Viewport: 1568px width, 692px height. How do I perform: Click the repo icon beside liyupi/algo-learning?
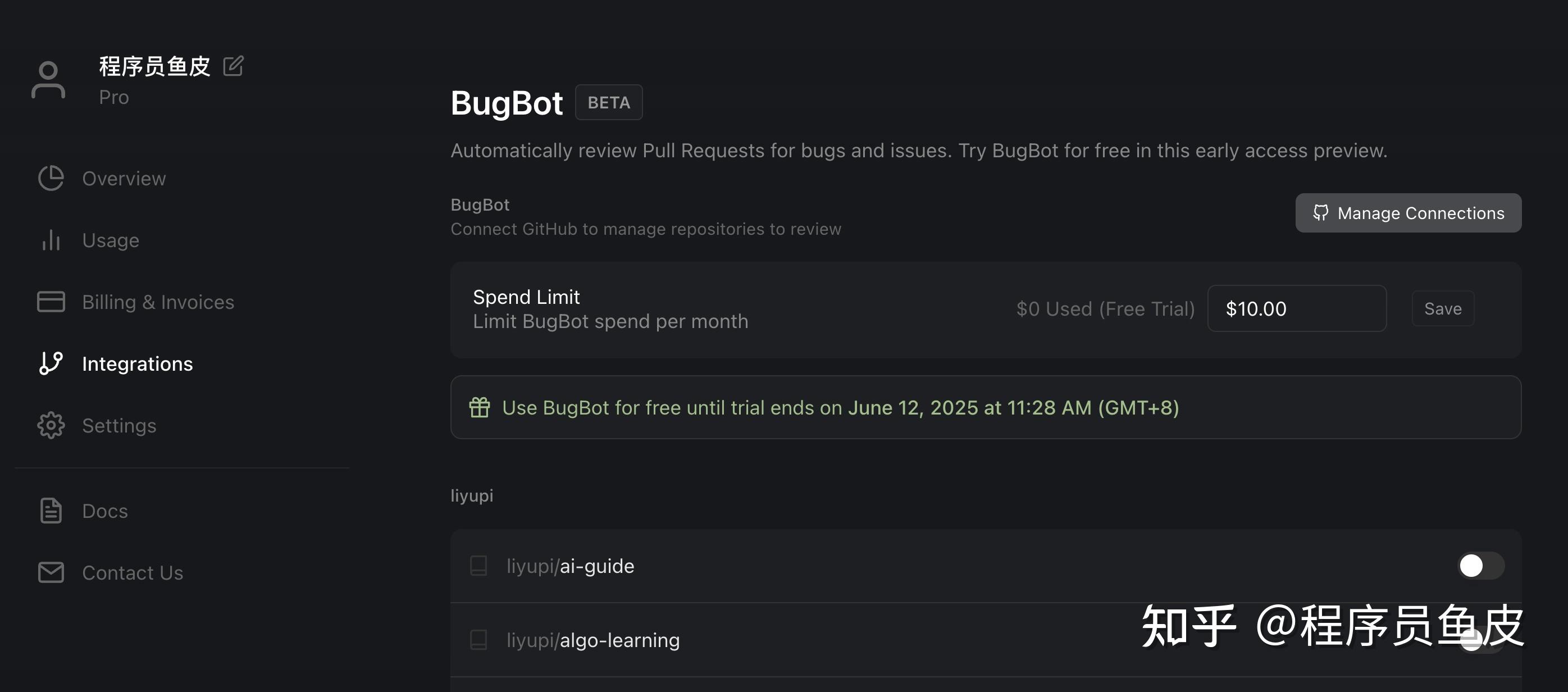[478, 640]
